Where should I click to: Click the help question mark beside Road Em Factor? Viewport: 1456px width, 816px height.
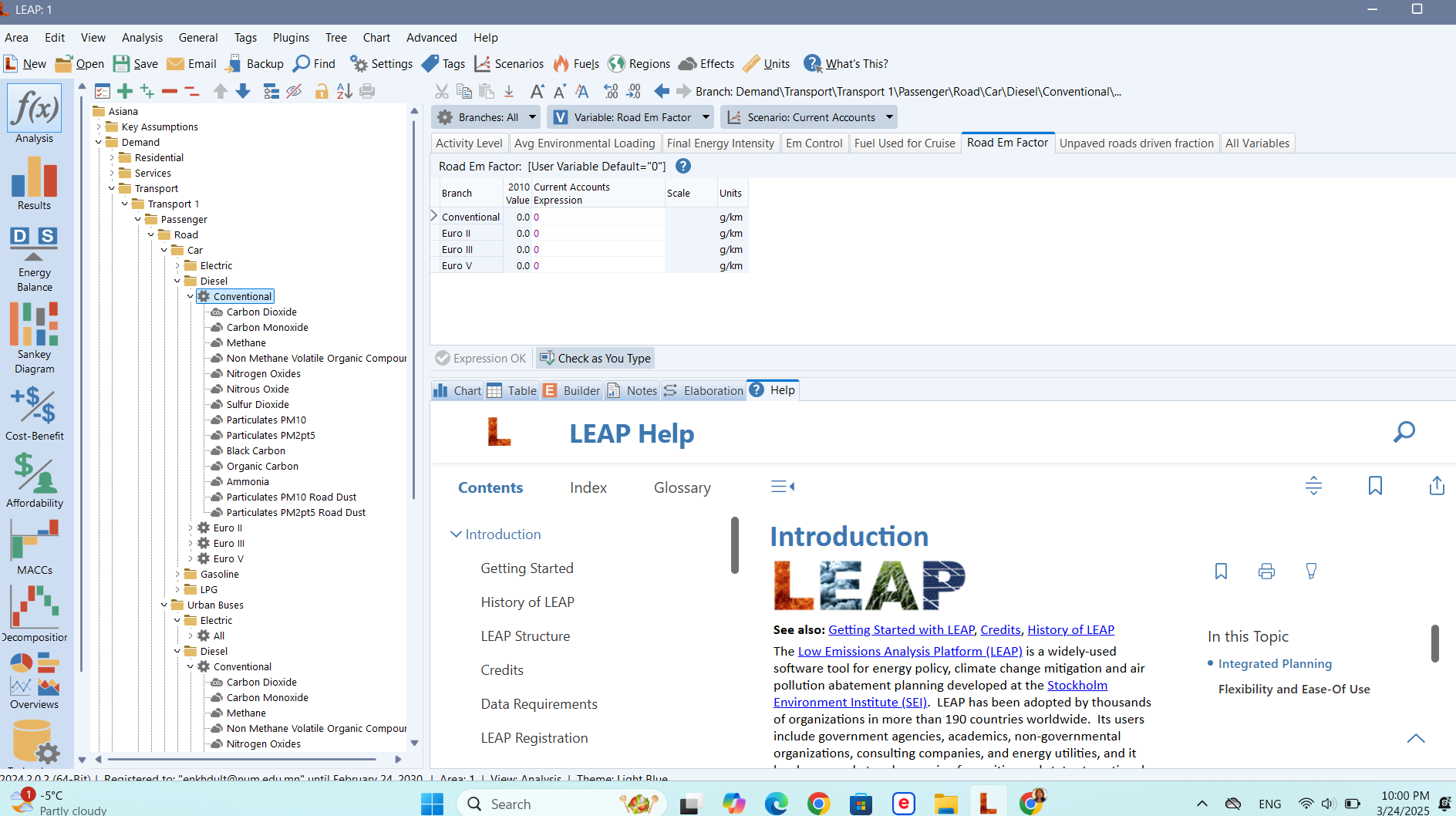(683, 166)
